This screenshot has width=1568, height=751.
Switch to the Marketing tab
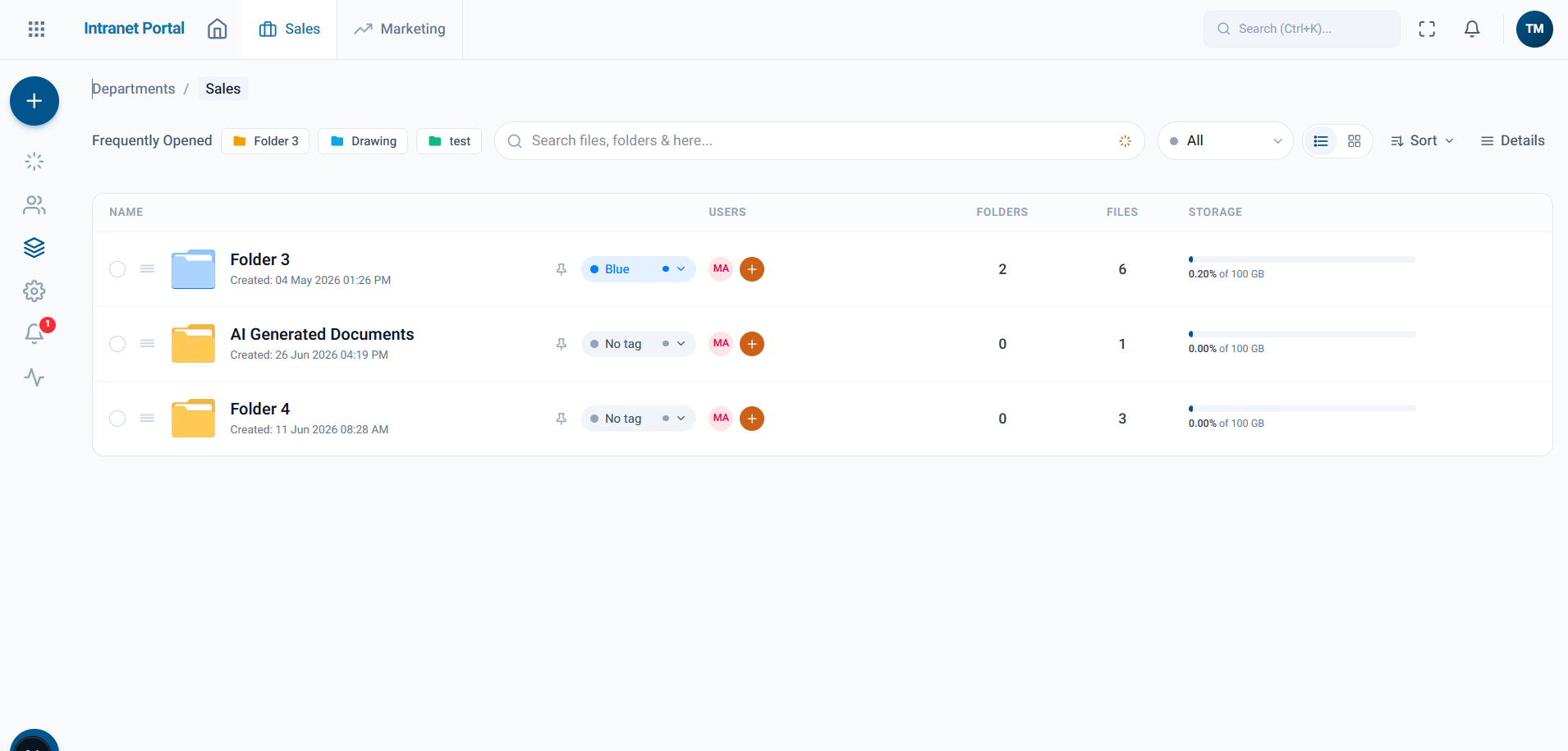[x=400, y=29]
